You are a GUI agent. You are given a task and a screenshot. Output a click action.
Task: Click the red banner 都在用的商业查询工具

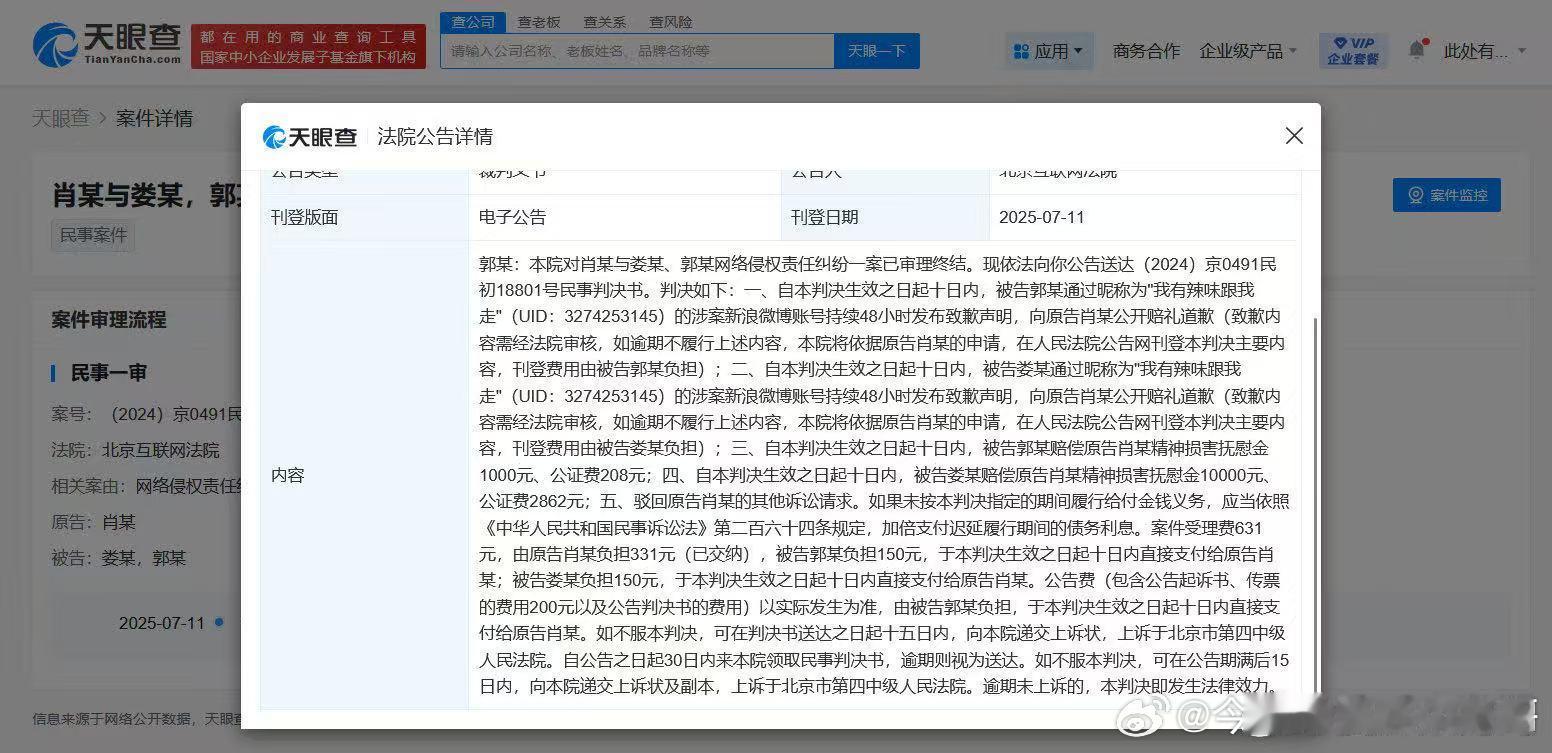pyautogui.click(x=308, y=46)
